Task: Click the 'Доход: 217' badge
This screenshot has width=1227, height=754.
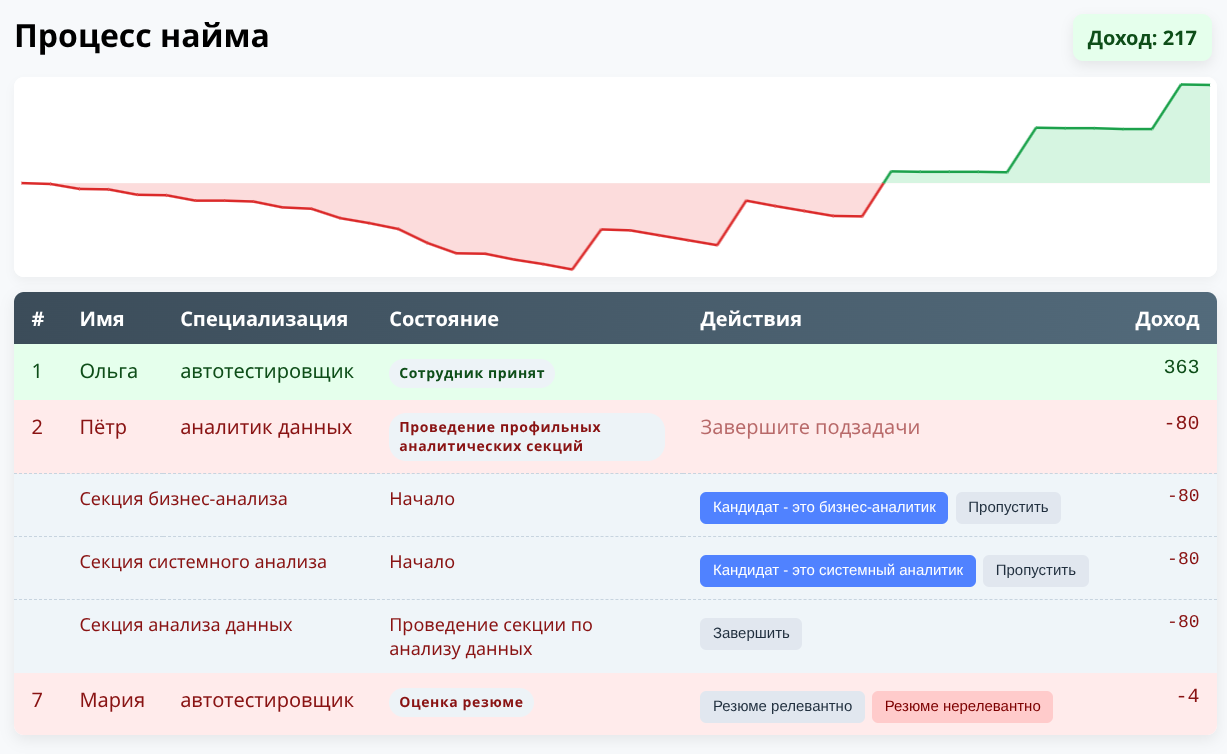Action: click(1141, 38)
